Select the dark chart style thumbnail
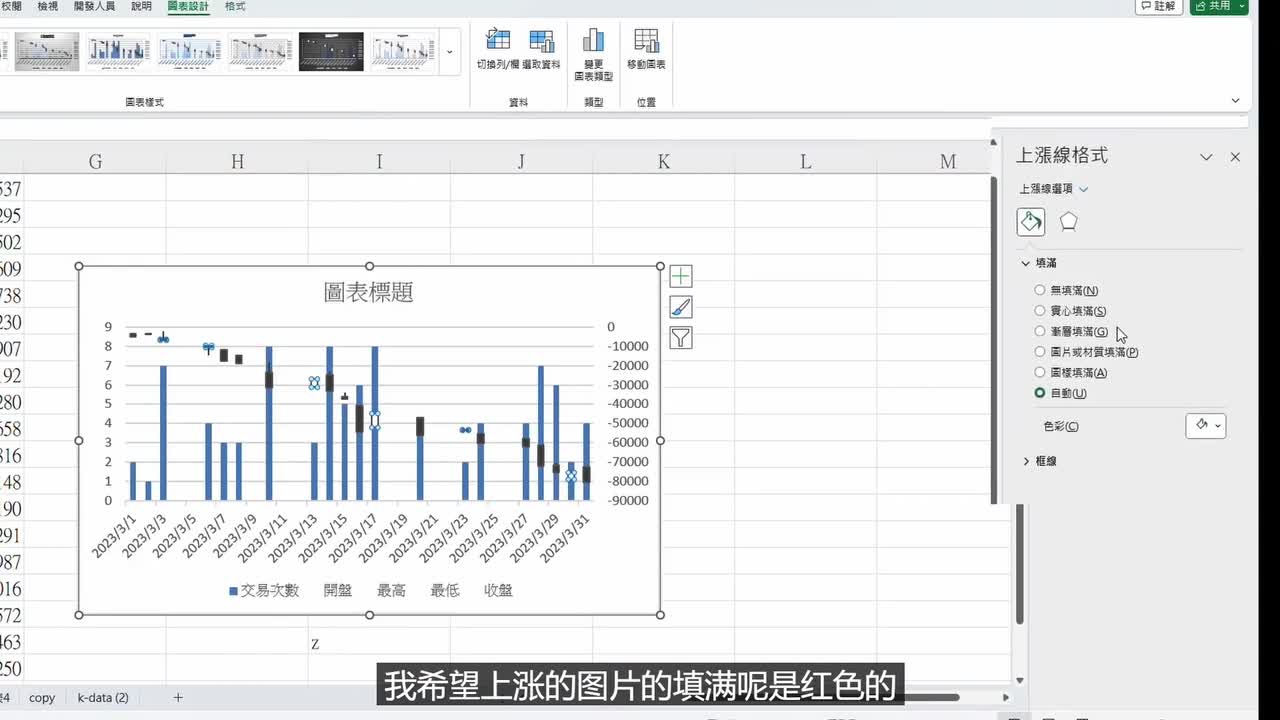 (x=331, y=51)
